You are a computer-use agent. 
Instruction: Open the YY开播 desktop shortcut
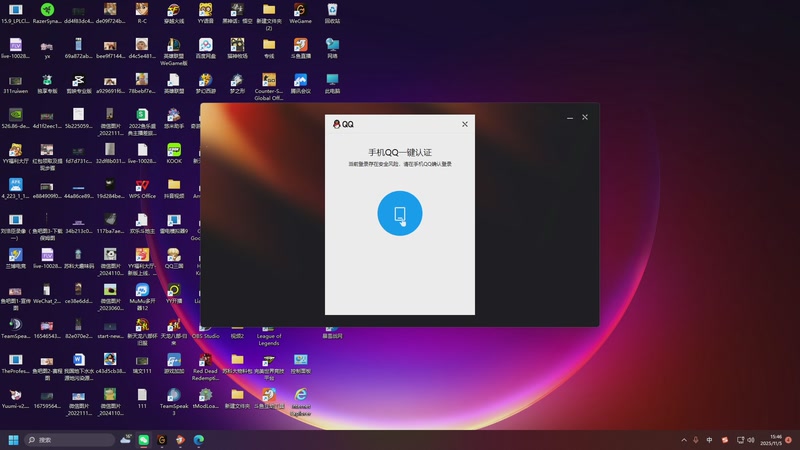point(174,293)
